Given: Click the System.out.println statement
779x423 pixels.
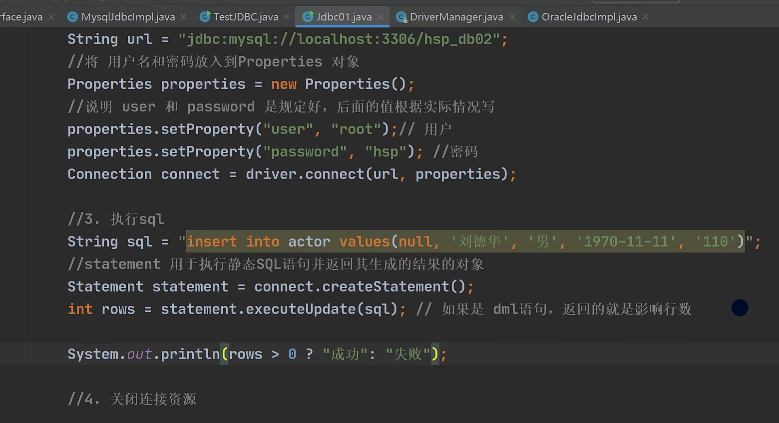Looking at the screenshot, I should [257, 354].
